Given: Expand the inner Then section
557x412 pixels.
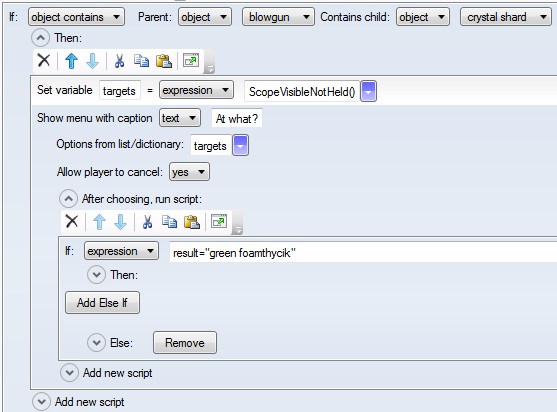Looking at the screenshot, I should 96,275.
